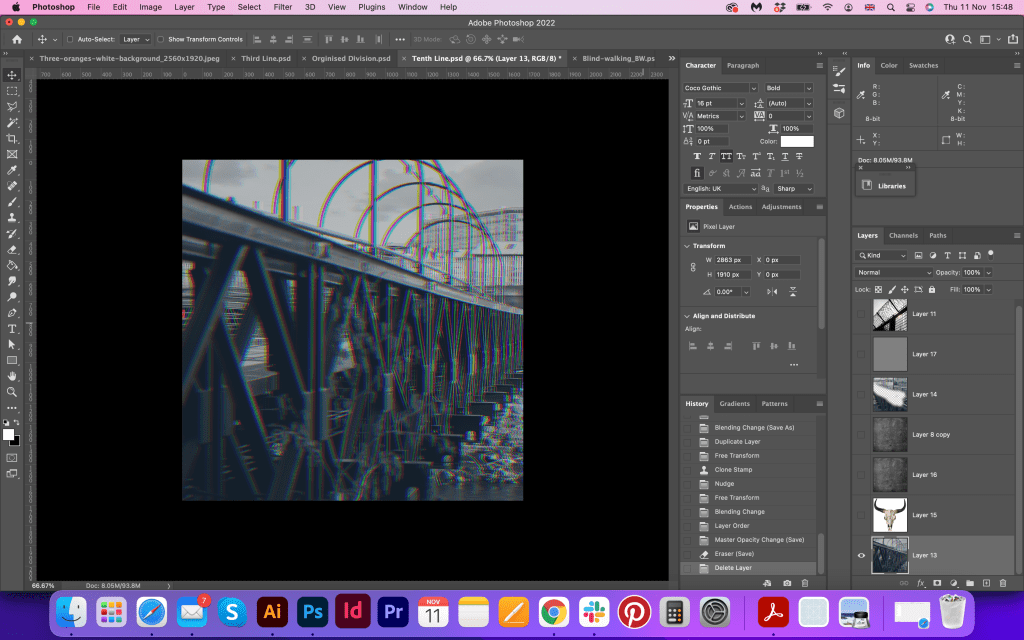Select the Horizontal Type tool
The image size is (1024, 640).
[12, 328]
